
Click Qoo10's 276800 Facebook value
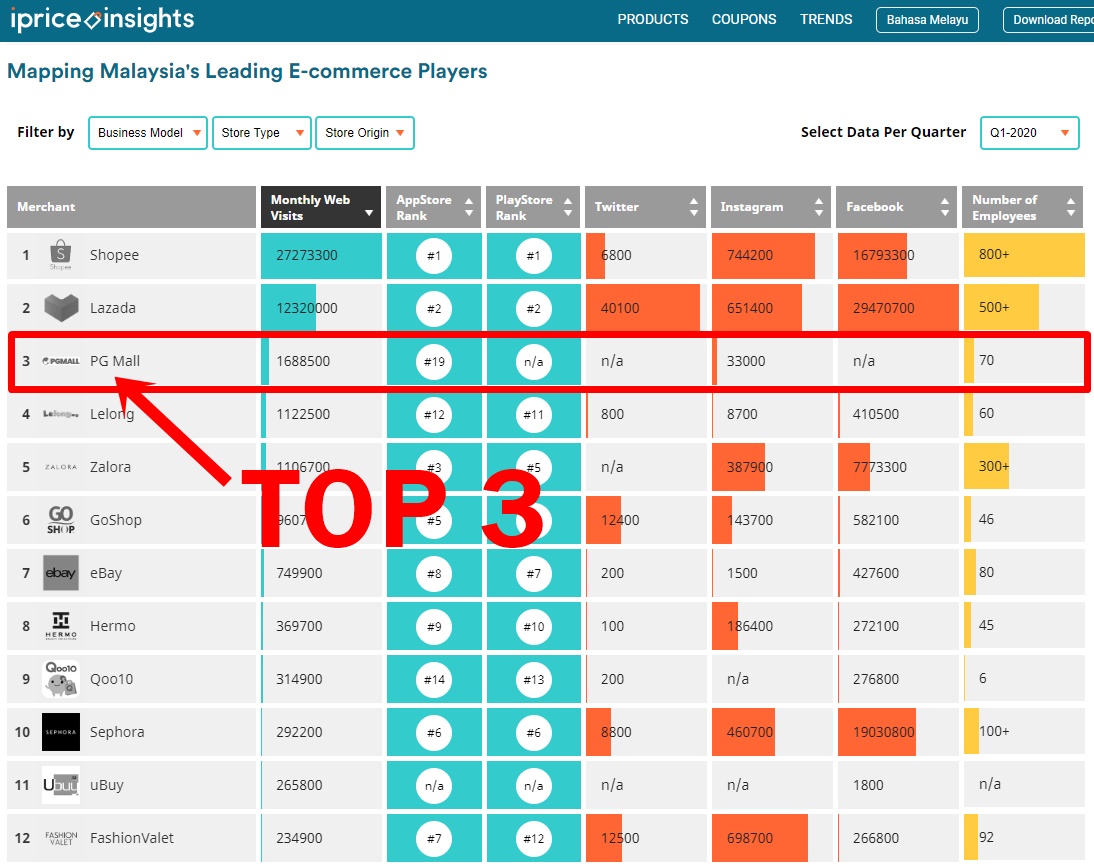pyautogui.click(x=876, y=679)
